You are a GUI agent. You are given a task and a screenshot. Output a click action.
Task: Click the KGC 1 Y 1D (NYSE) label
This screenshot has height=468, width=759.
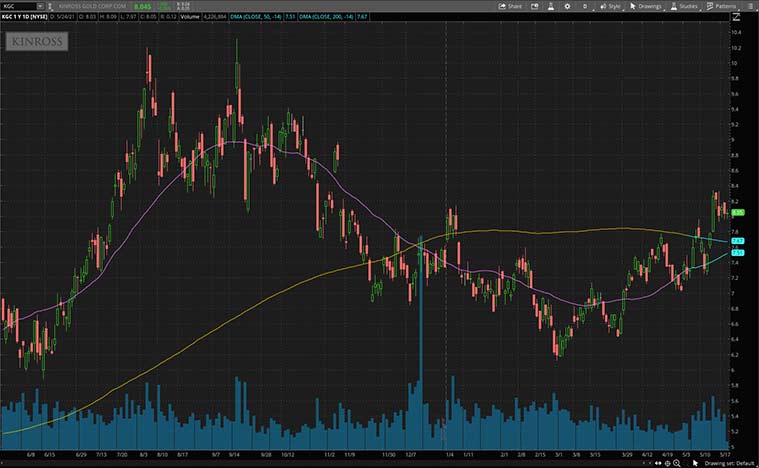tap(25, 17)
